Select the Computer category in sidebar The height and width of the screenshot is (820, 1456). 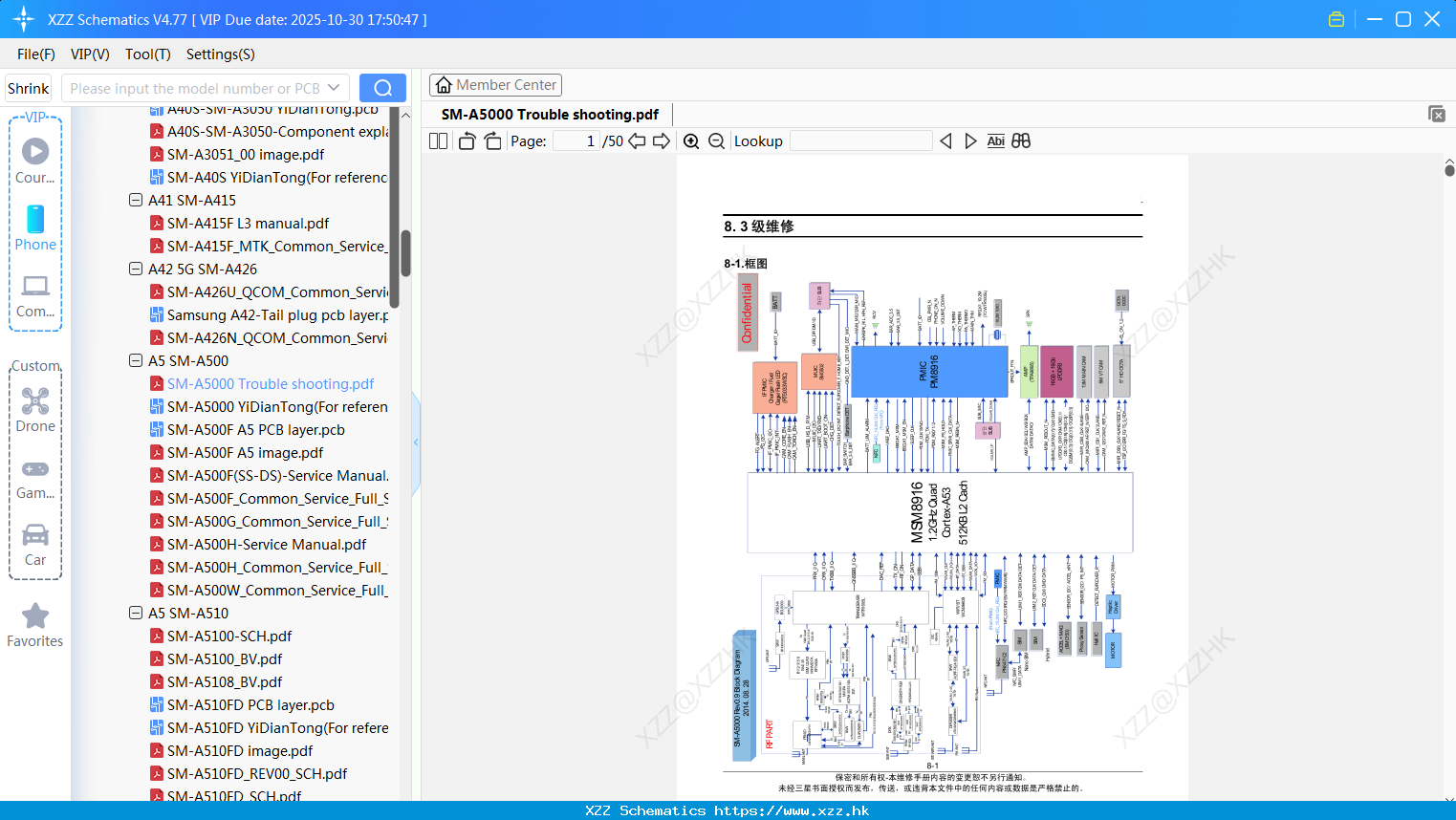click(35, 296)
